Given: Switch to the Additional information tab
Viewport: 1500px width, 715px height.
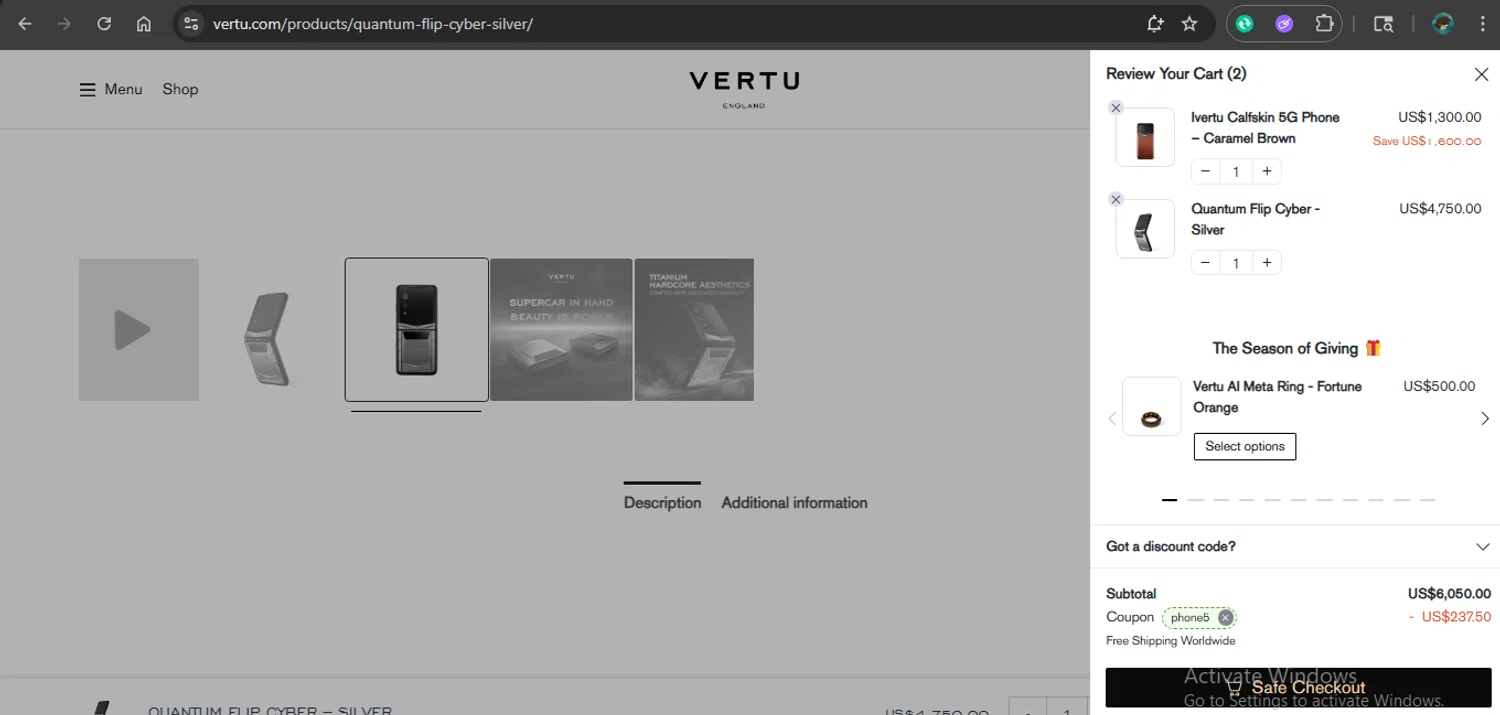Looking at the screenshot, I should tap(794, 502).
